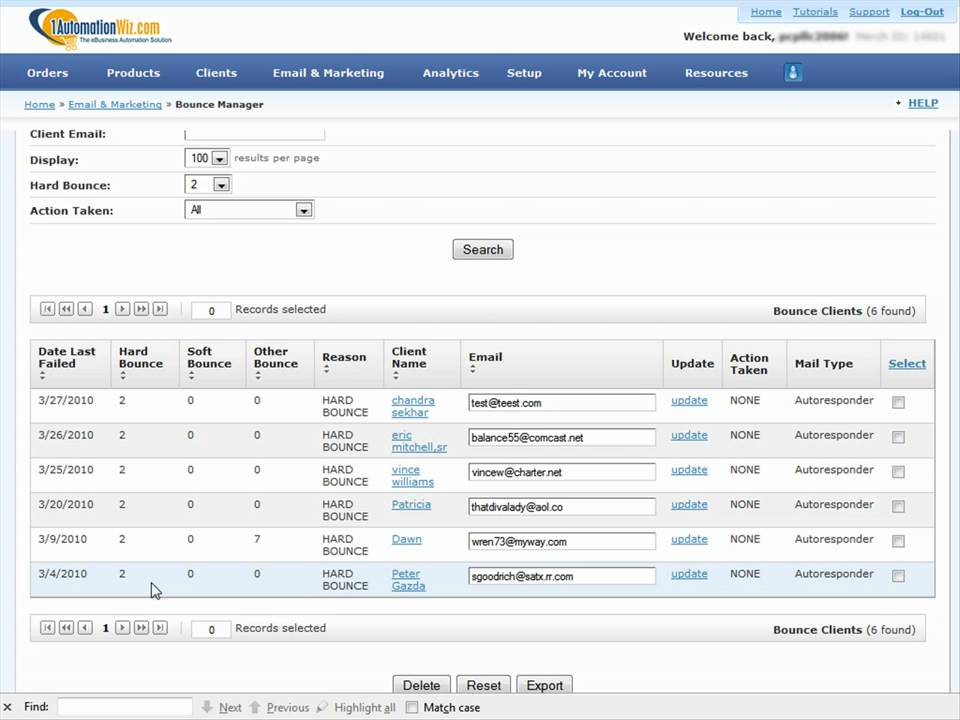The width and height of the screenshot is (960, 720).
Task: Click the Support link at top
Action: click(x=869, y=12)
